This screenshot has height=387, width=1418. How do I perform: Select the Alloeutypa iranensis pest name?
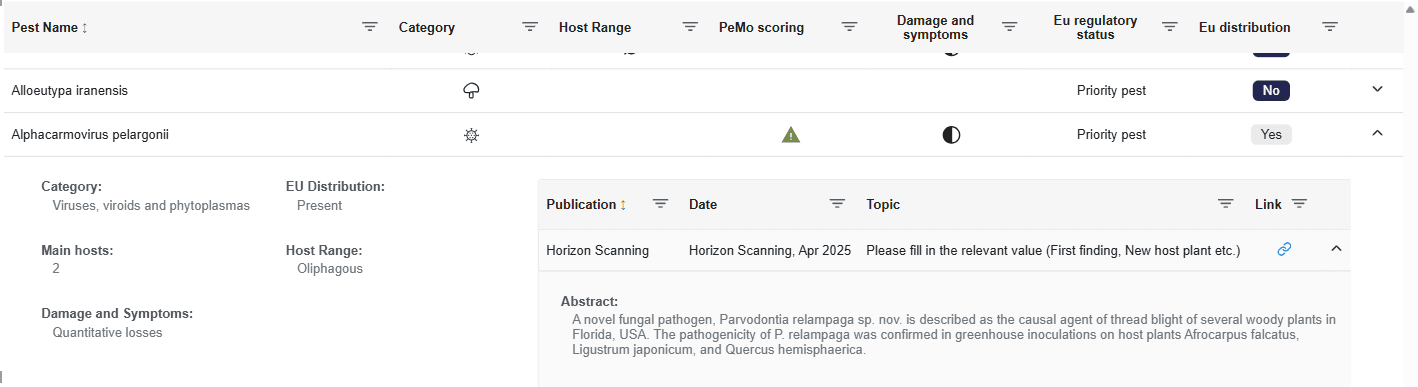click(70, 91)
